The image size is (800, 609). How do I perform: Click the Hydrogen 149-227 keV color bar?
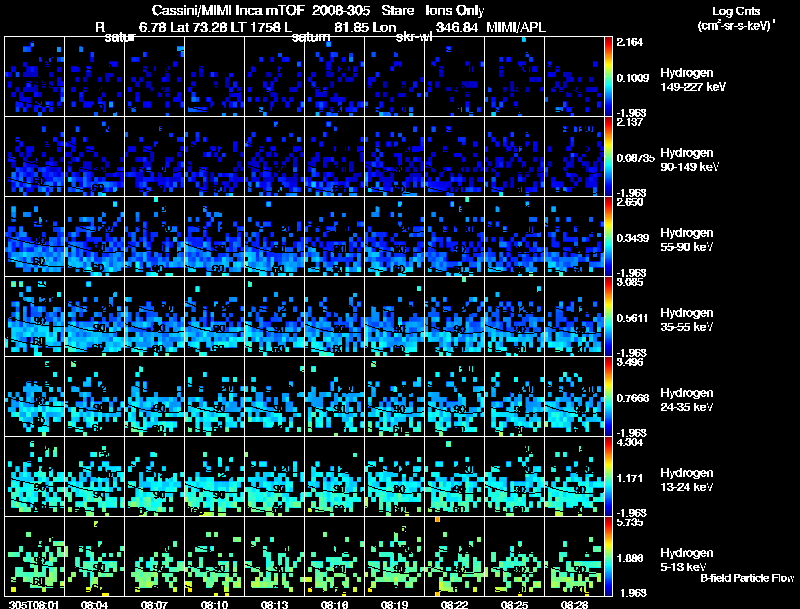(610, 77)
